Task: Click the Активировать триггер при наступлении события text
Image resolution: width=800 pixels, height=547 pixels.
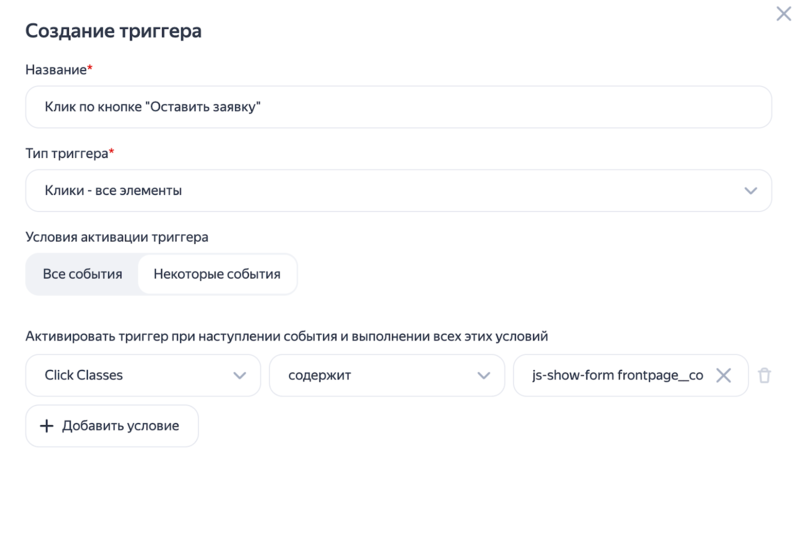Action: pyautogui.click(x=286, y=336)
